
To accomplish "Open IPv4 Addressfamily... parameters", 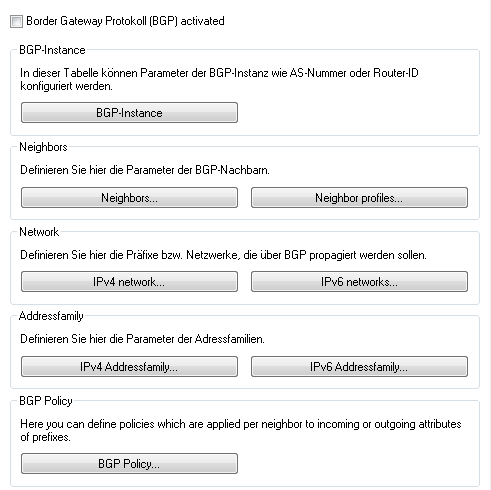I will [x=129, y=367].
